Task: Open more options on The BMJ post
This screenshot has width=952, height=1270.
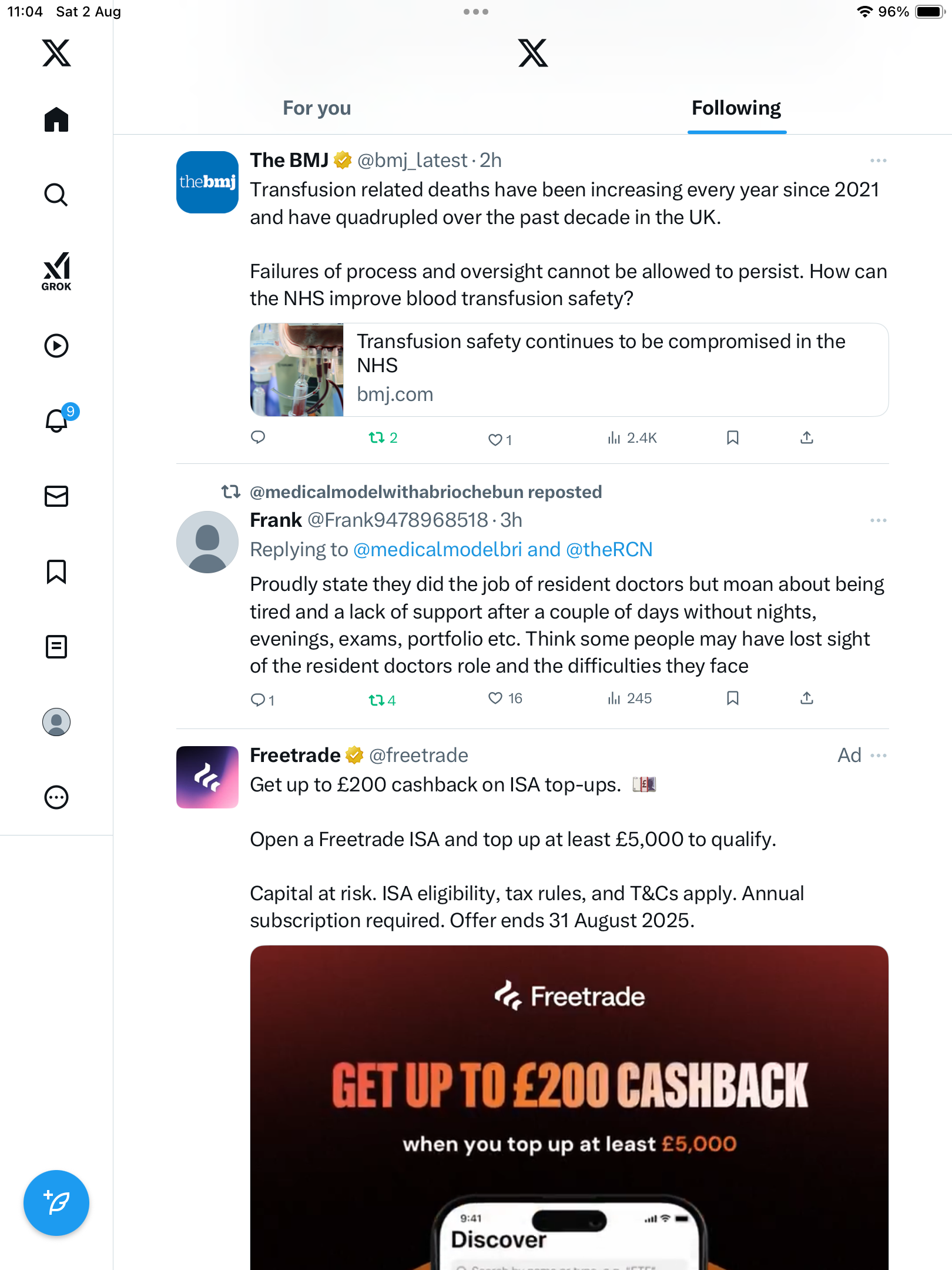Action: coord(878,161)
